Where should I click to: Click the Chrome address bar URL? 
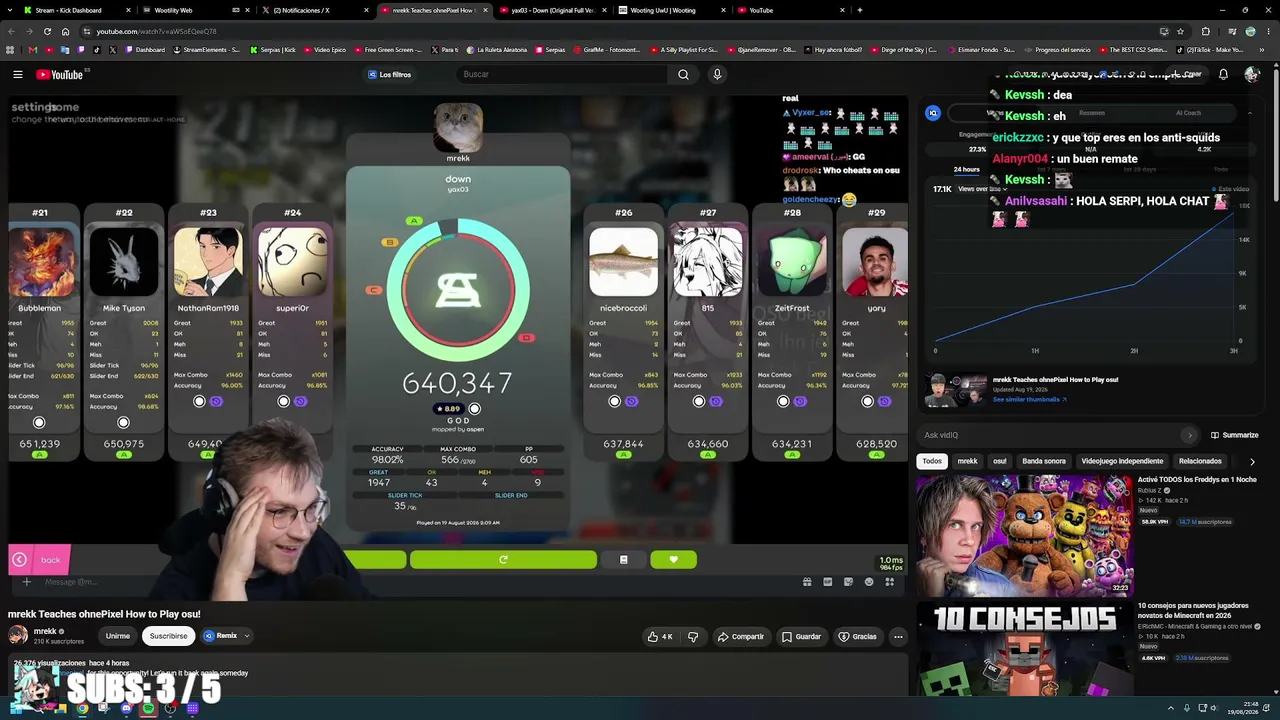tap(156, 31)
